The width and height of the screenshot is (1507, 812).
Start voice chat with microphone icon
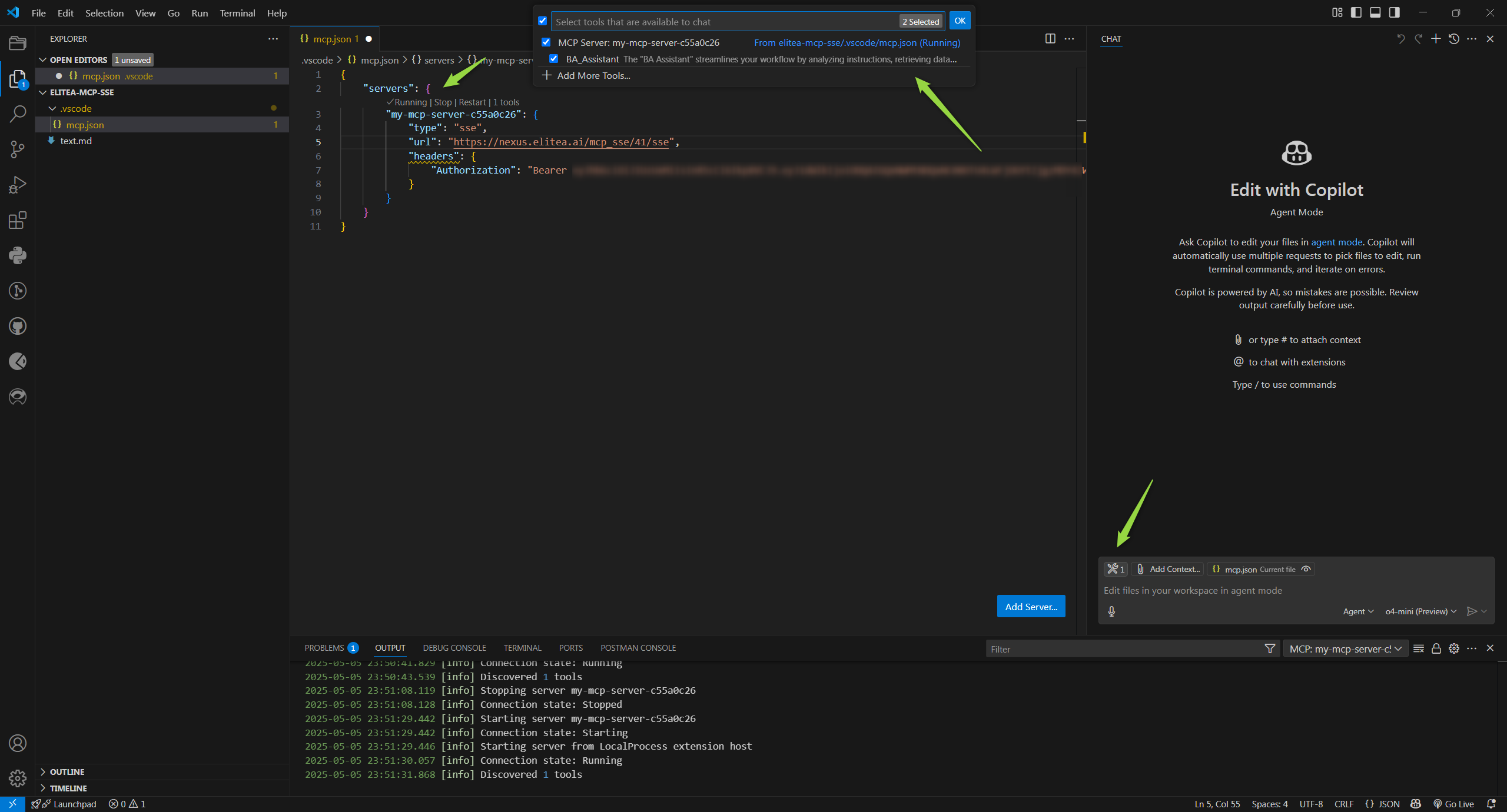pos(1111,611)
